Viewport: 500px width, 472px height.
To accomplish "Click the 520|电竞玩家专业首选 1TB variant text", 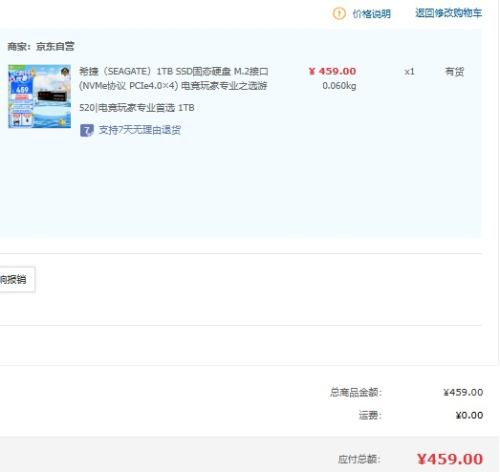I will (137, 108).
